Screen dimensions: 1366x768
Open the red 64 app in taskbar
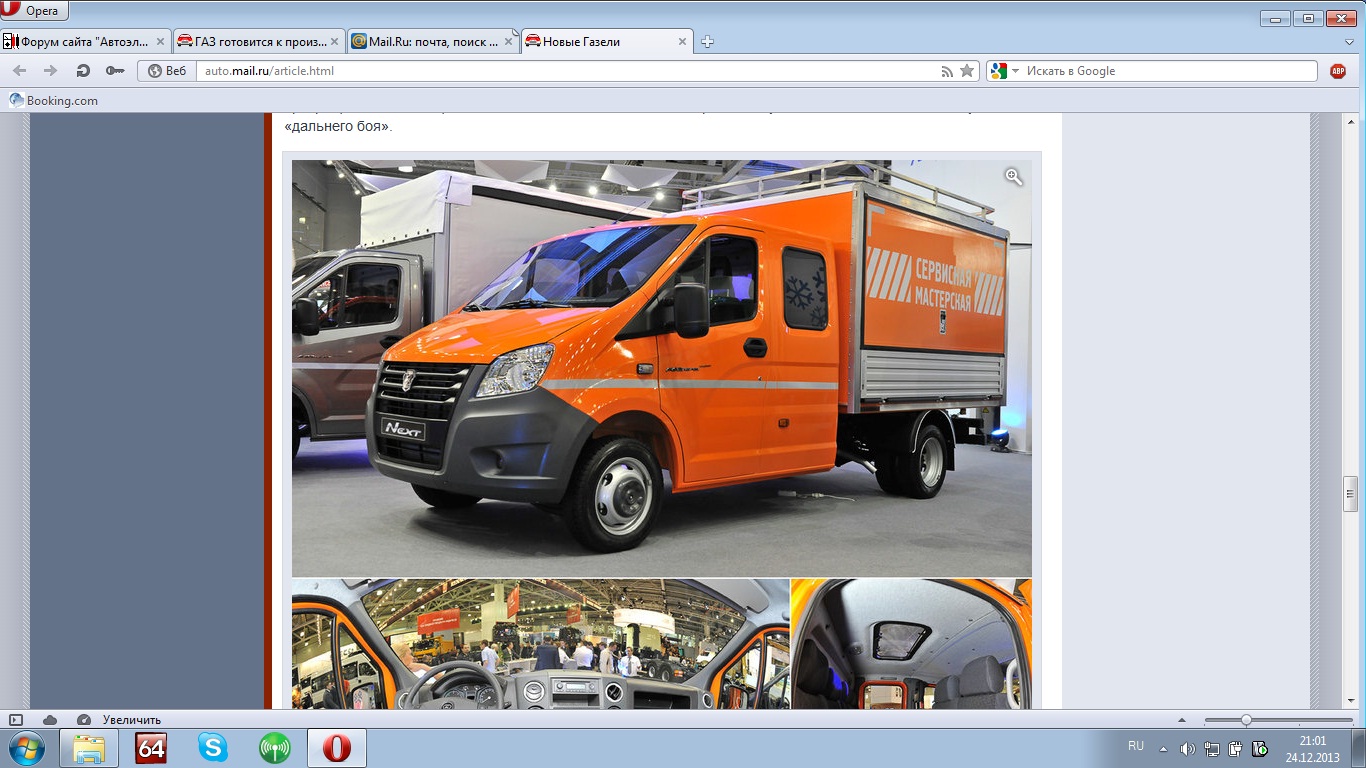point(151,748)
